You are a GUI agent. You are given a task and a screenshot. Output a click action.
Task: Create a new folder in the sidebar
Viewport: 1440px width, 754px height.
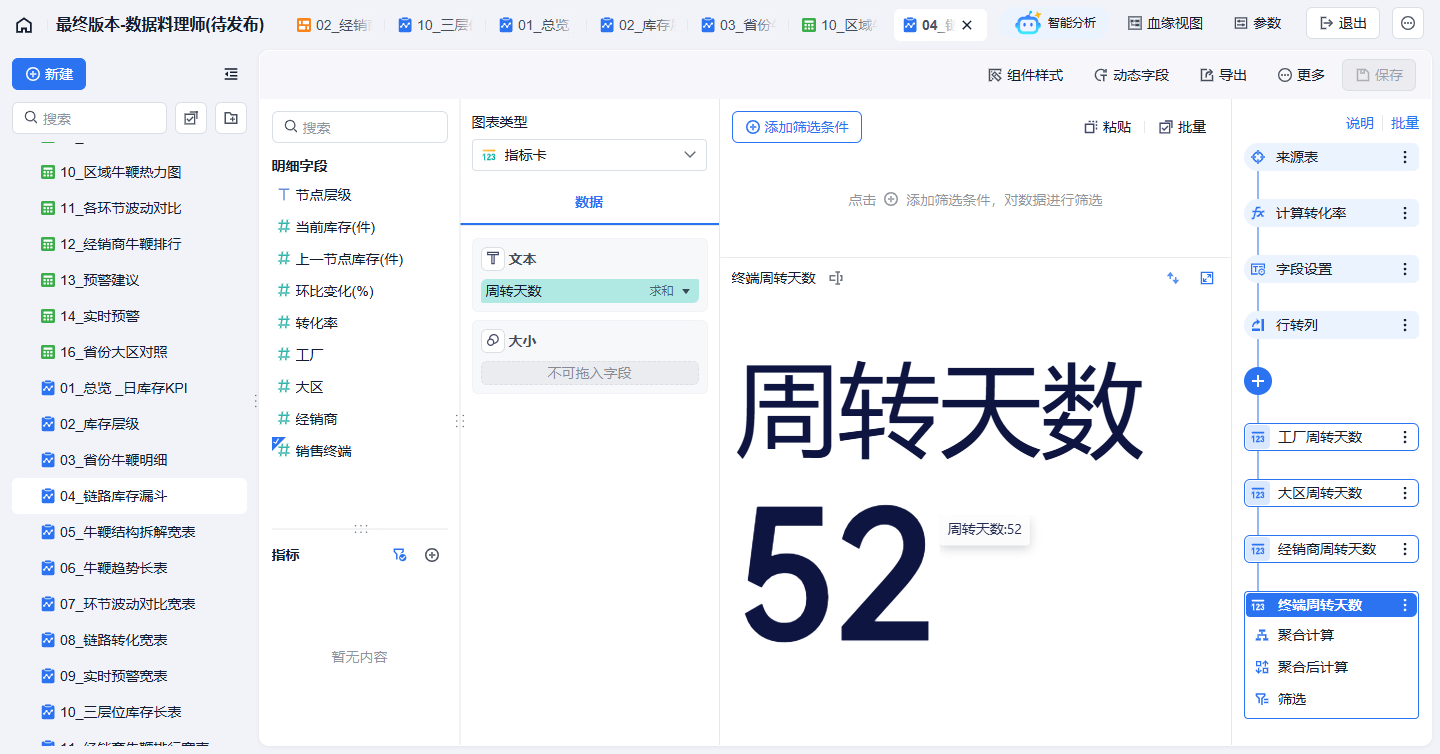click(231, 118)
